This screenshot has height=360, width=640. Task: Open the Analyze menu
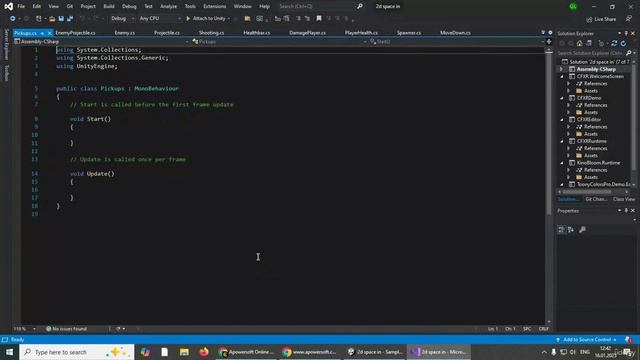click(169, 6)
